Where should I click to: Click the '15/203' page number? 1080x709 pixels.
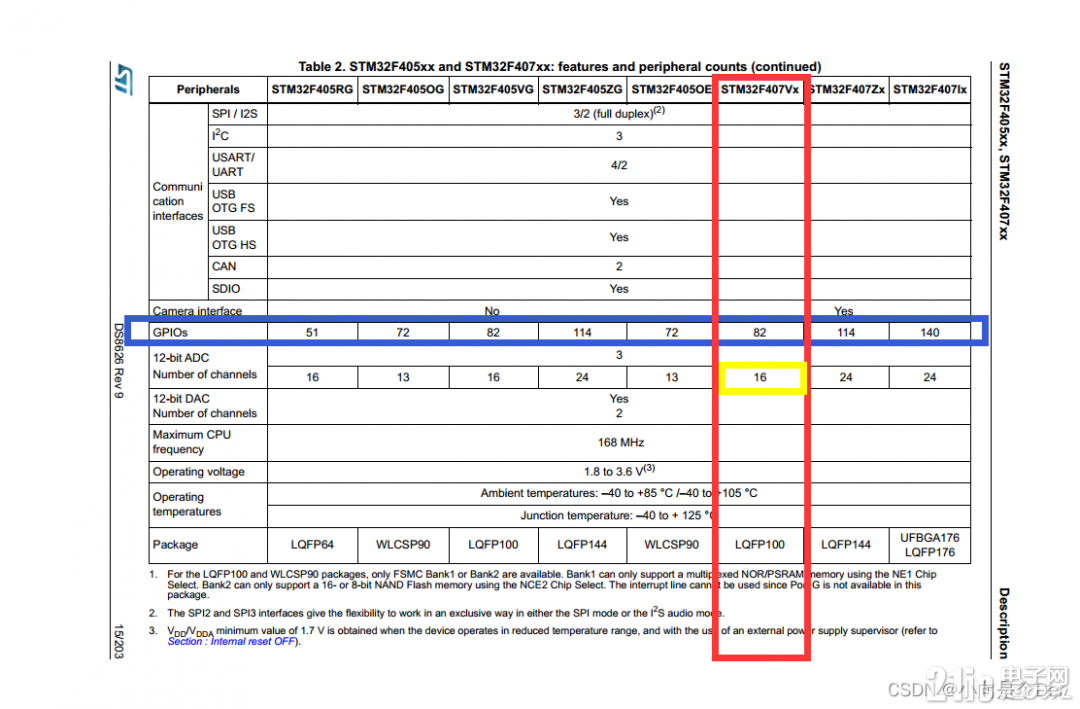[118, 642]
